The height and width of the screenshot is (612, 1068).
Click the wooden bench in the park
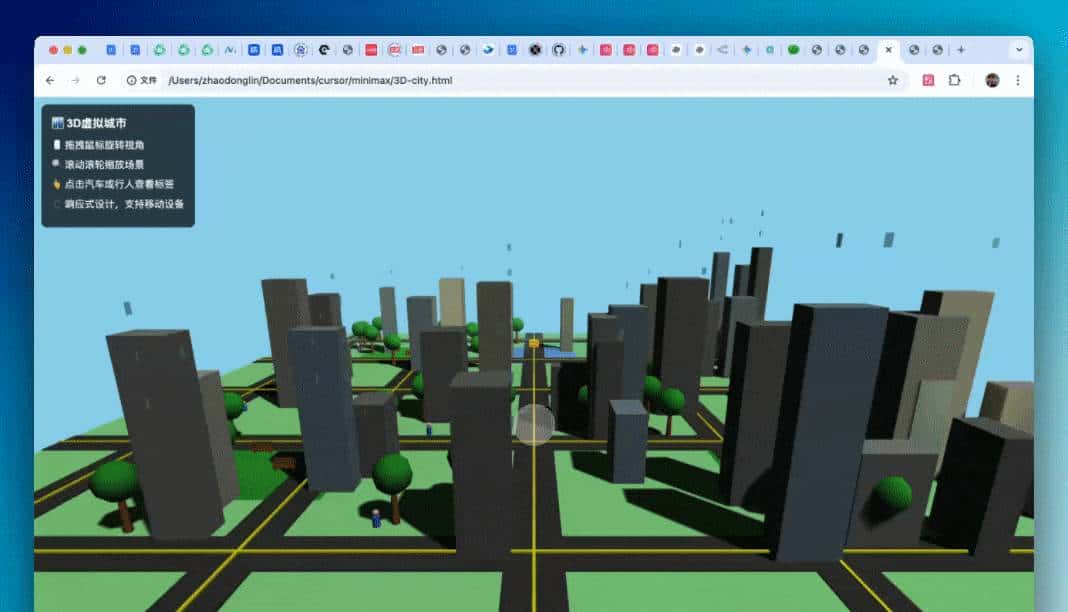pos(284,462)
